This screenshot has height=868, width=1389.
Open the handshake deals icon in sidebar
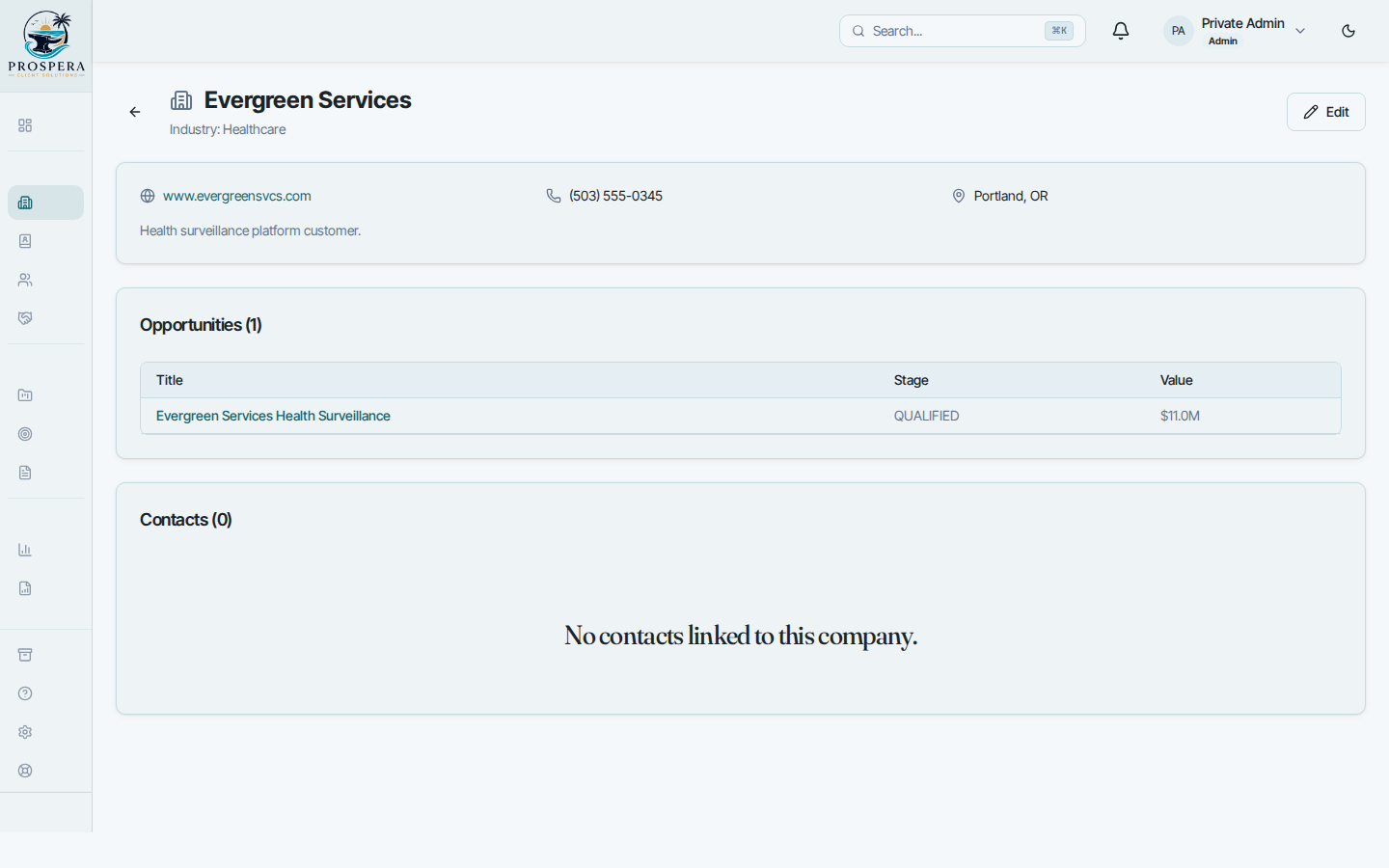coord(25,318)
